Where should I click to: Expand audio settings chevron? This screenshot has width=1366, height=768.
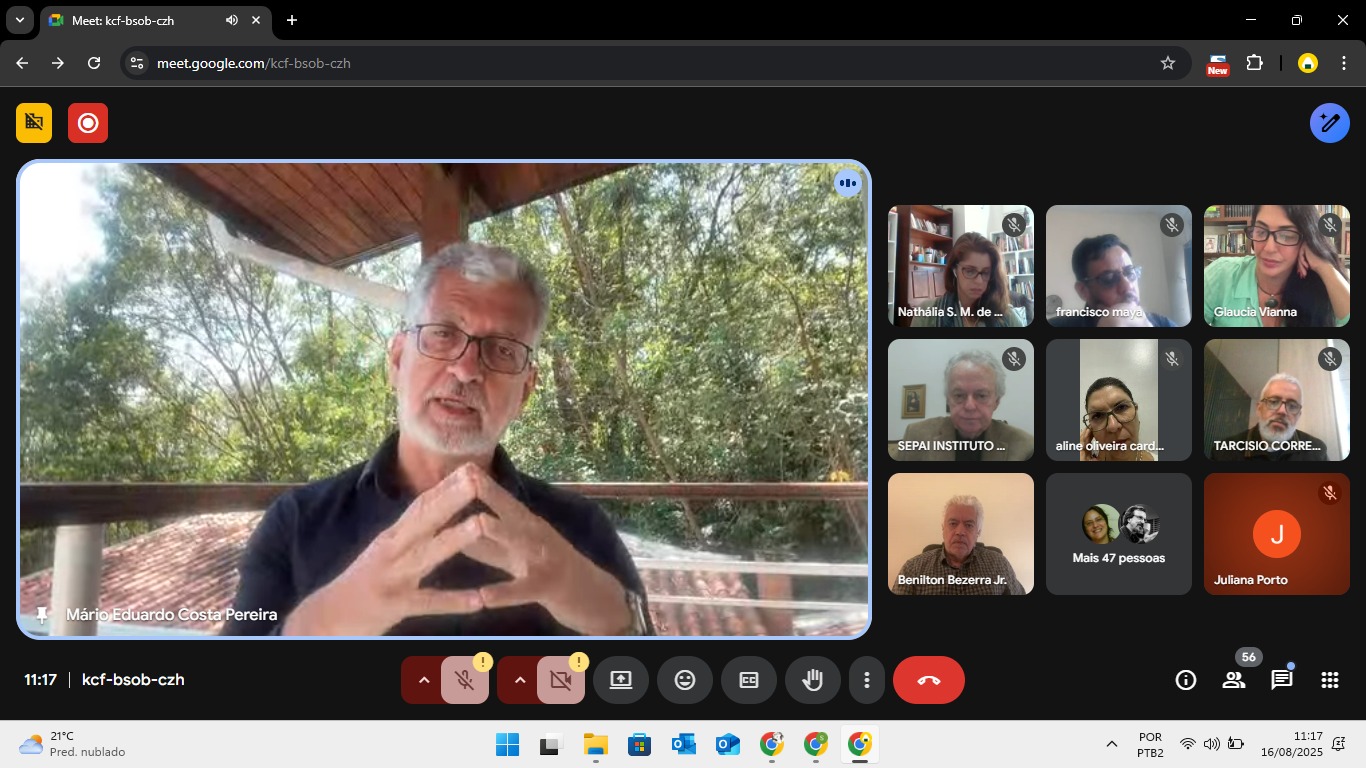(423, 680)
